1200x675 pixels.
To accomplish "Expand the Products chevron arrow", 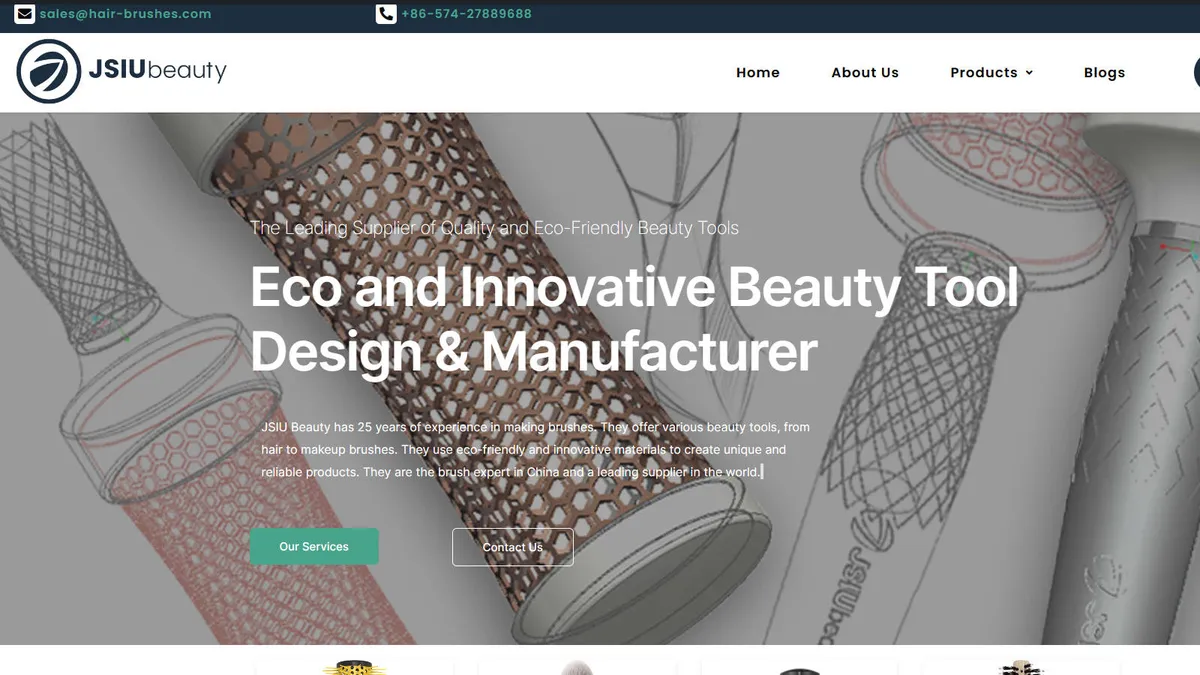I will [x=1029, y=73].
